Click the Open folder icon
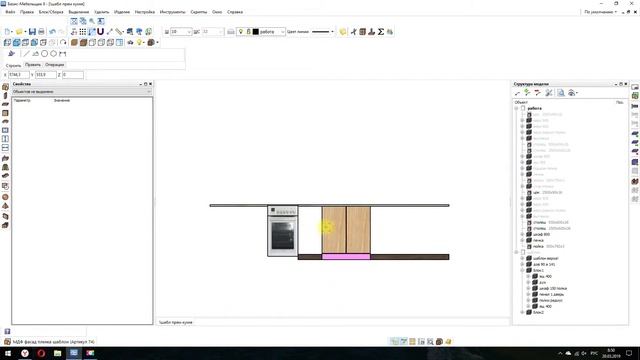The width and height of the screenshot is (640, 360). (19, 31)
